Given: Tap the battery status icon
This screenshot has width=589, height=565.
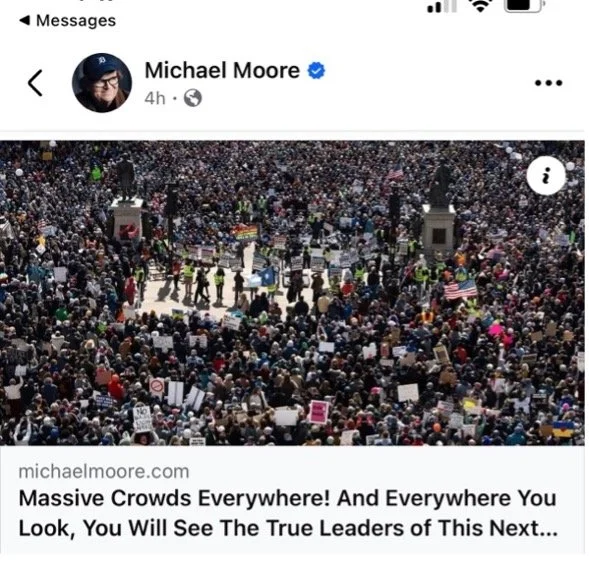Looking at the screenshot, I should 524,5.
